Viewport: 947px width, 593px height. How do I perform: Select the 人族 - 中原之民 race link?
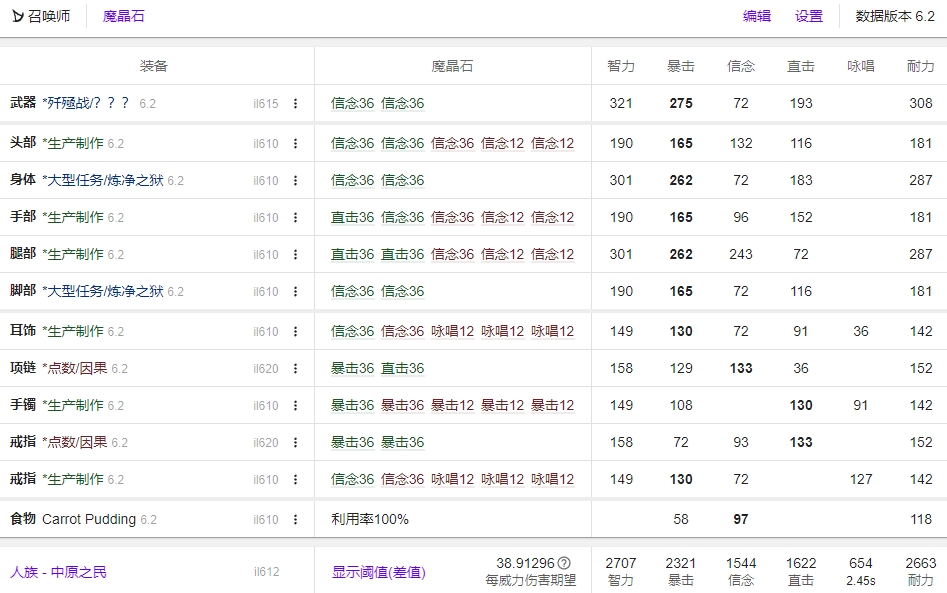coord(58,572)
